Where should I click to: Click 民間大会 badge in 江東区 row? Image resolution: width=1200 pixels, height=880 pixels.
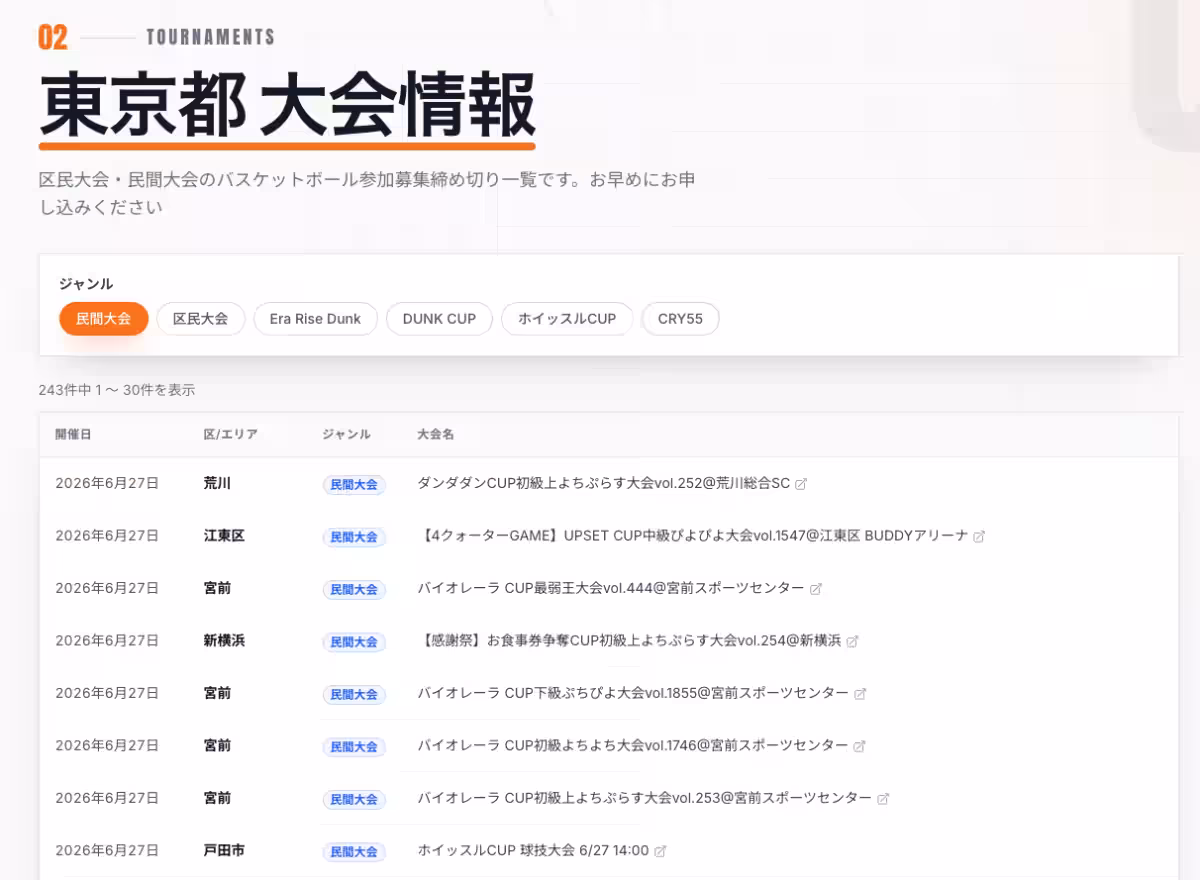(354, 537)
